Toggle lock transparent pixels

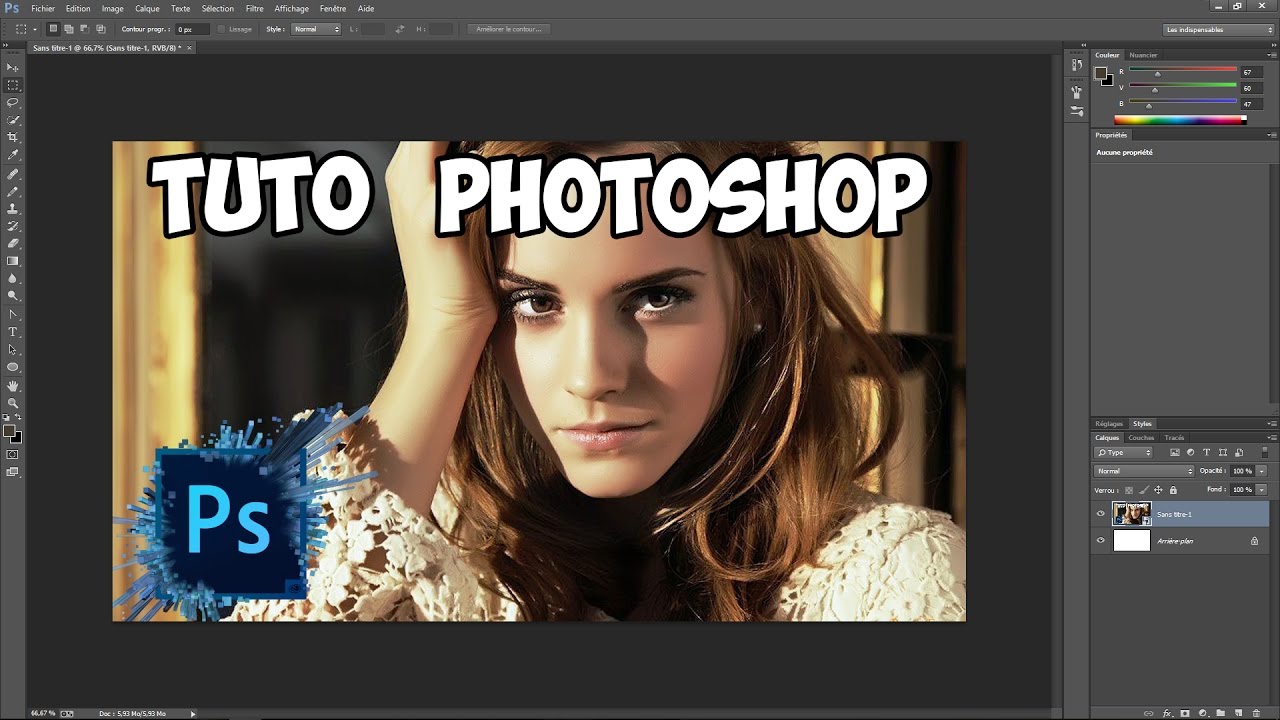coord(1129,490)
